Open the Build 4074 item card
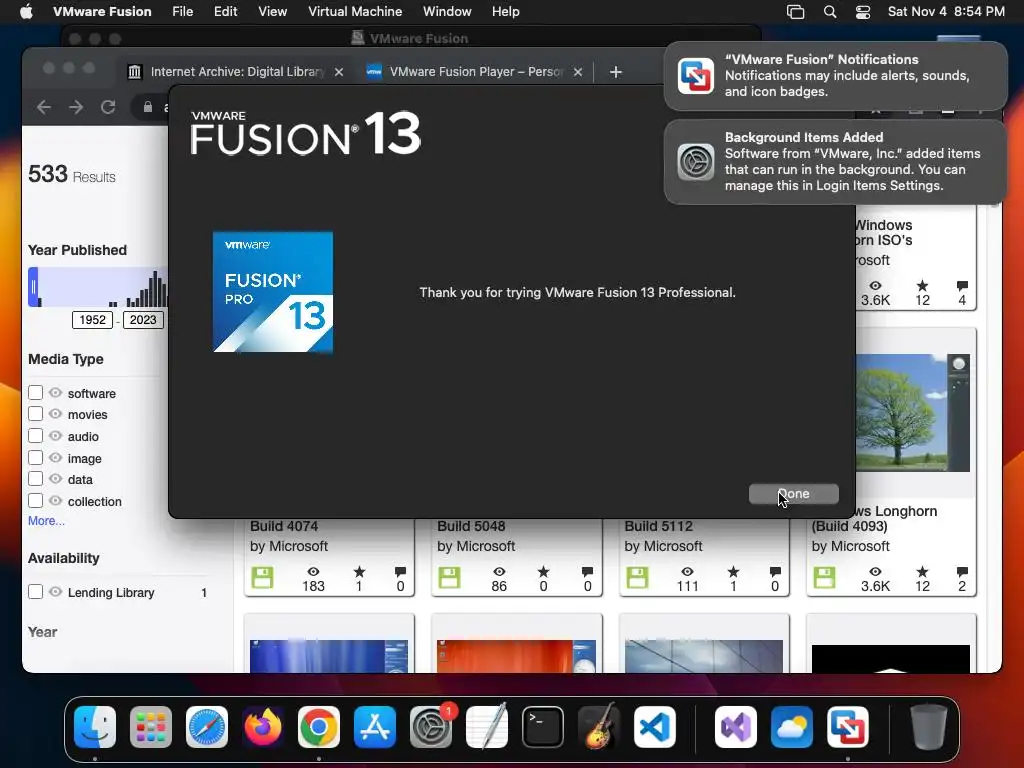Image resolution: width=1024 pixels, height=768 pixels. tap(328, 557)
